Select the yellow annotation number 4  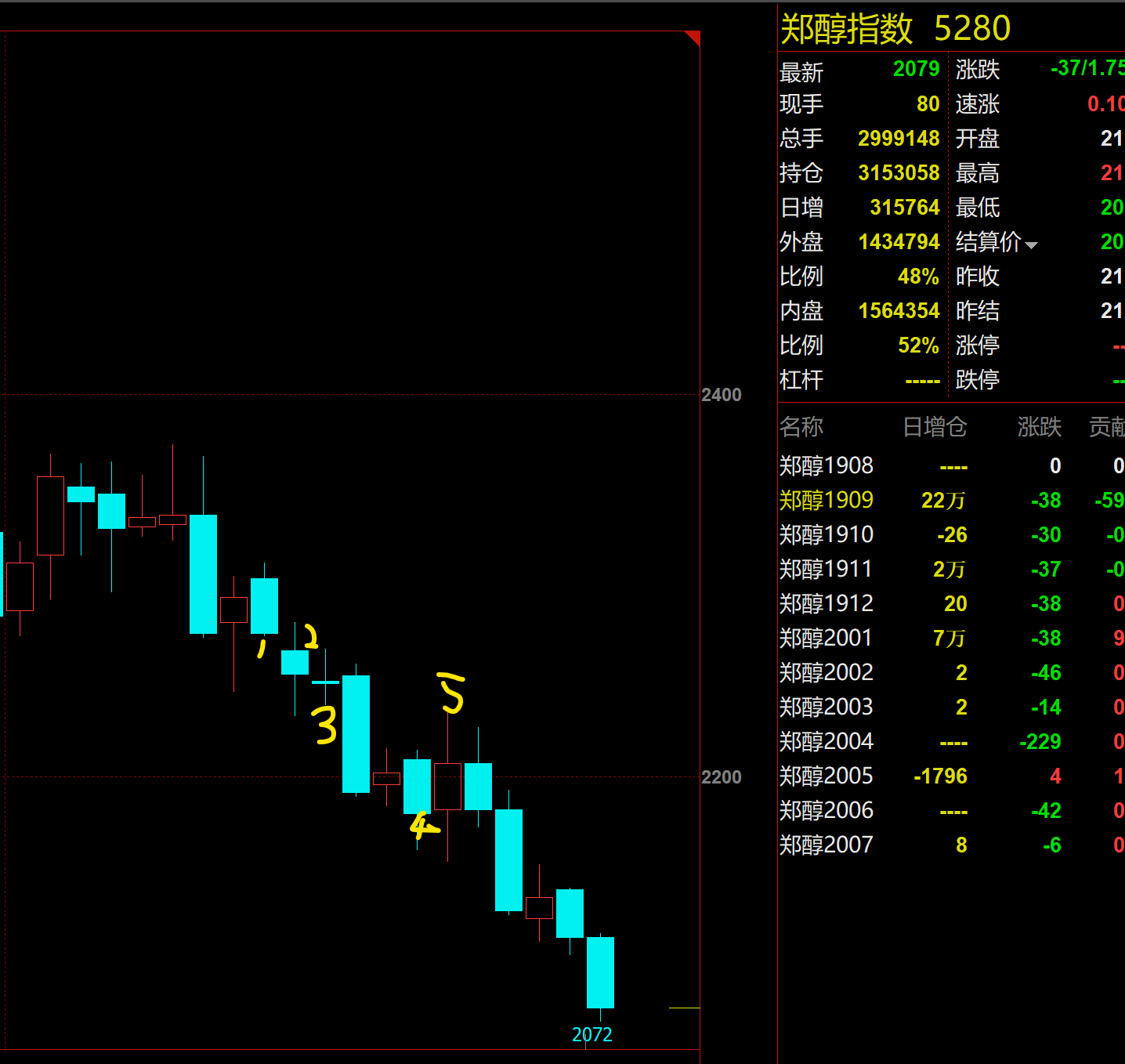tap(422, 825)
